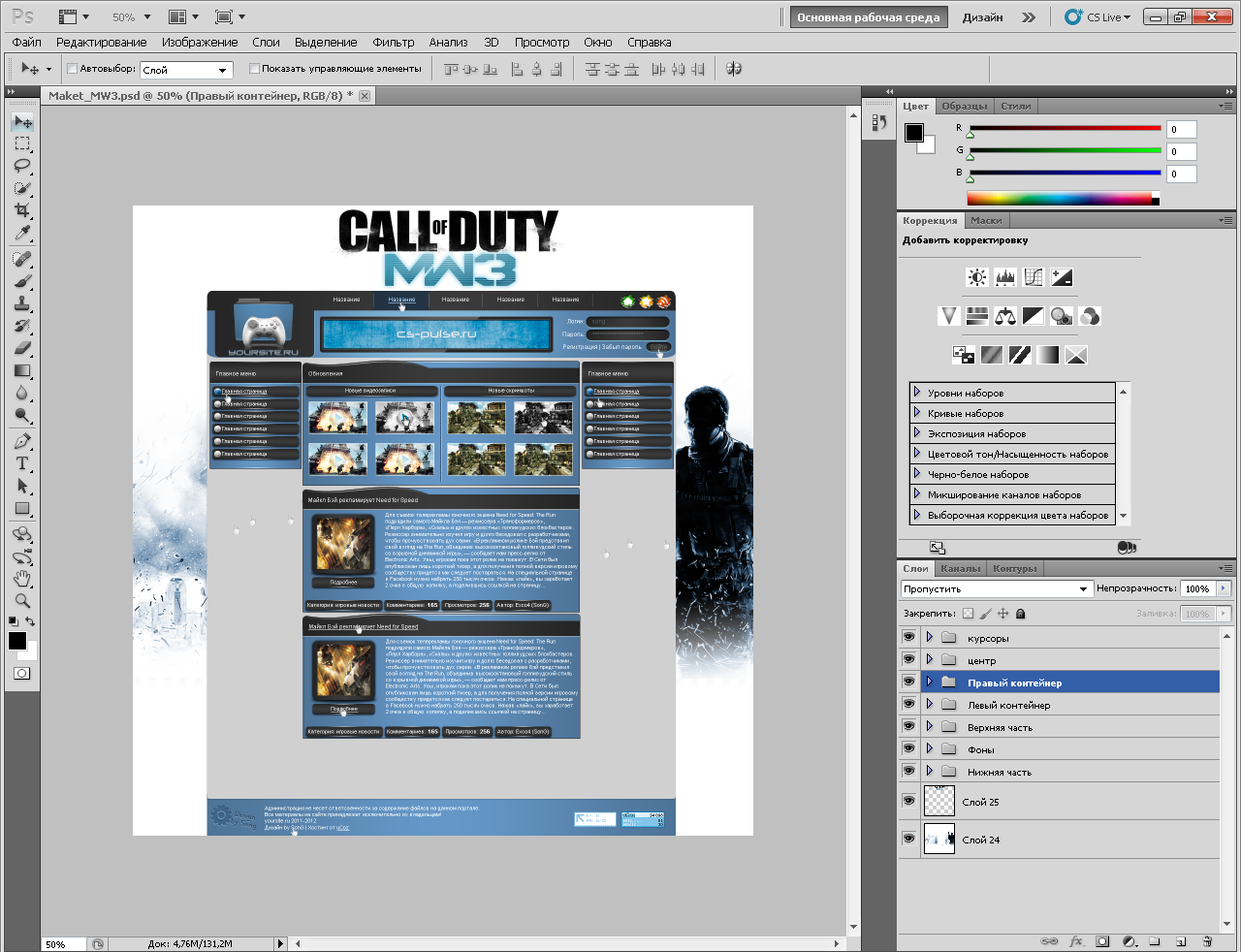Hide the центр layer group
Viewport: 1241px width, 952px height.
908,659
